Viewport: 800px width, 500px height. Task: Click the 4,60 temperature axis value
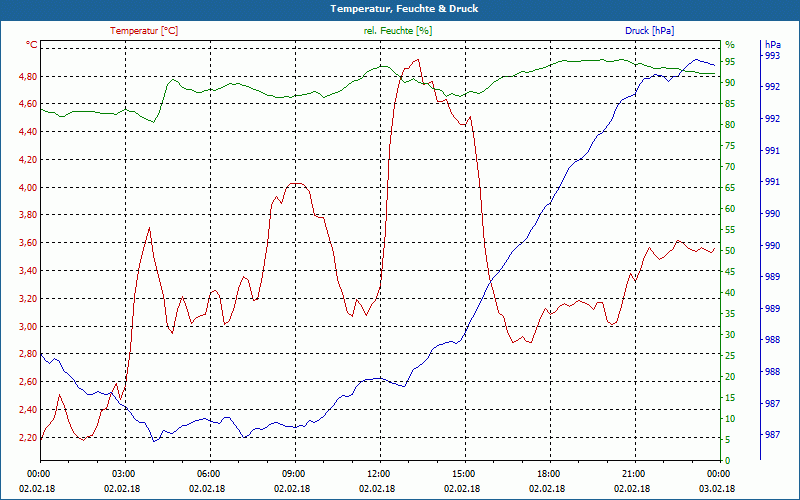point(28,104)
